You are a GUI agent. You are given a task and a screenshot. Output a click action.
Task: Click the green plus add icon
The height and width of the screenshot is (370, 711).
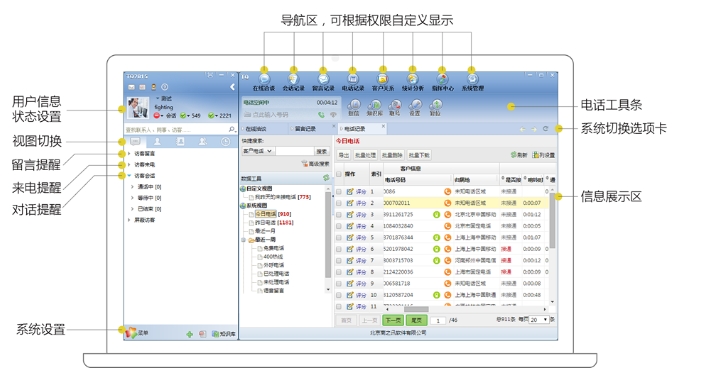[x=190, y=334]
